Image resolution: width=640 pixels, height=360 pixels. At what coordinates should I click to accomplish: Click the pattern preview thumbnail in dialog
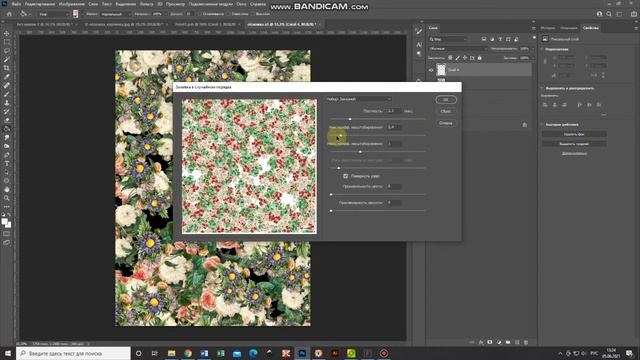click(249, 167)
